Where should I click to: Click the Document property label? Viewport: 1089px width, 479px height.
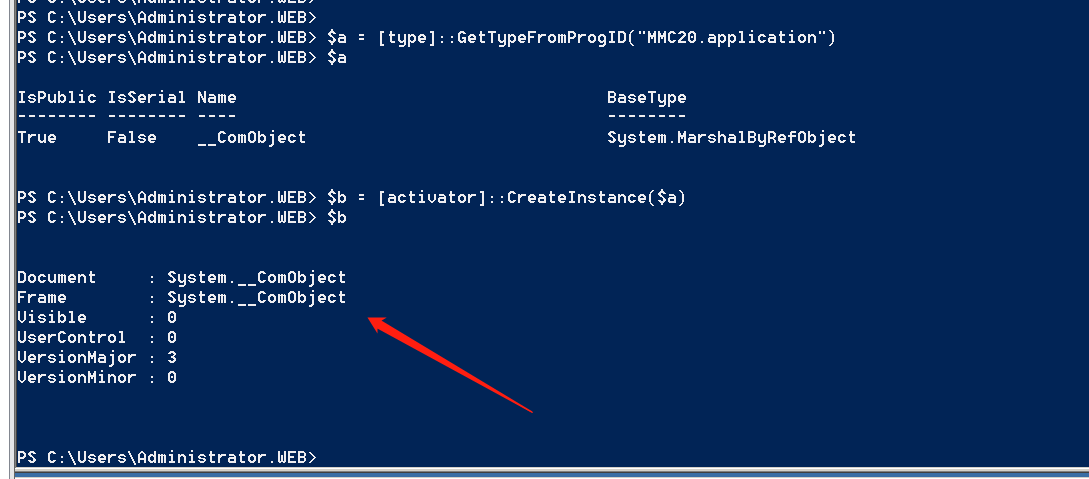click(x=57, y=278)
